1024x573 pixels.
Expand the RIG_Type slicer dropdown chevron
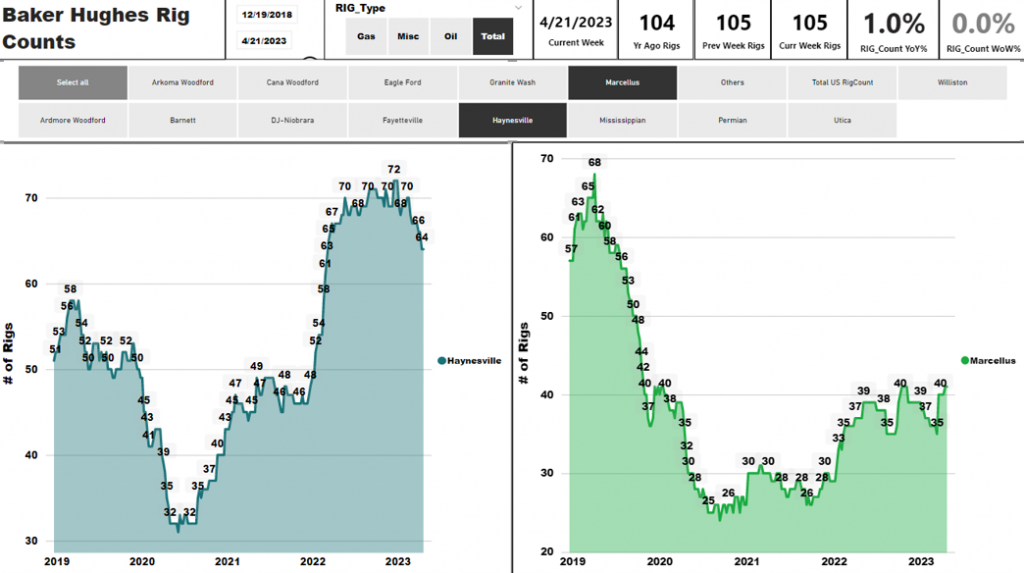tap(518, 8)
